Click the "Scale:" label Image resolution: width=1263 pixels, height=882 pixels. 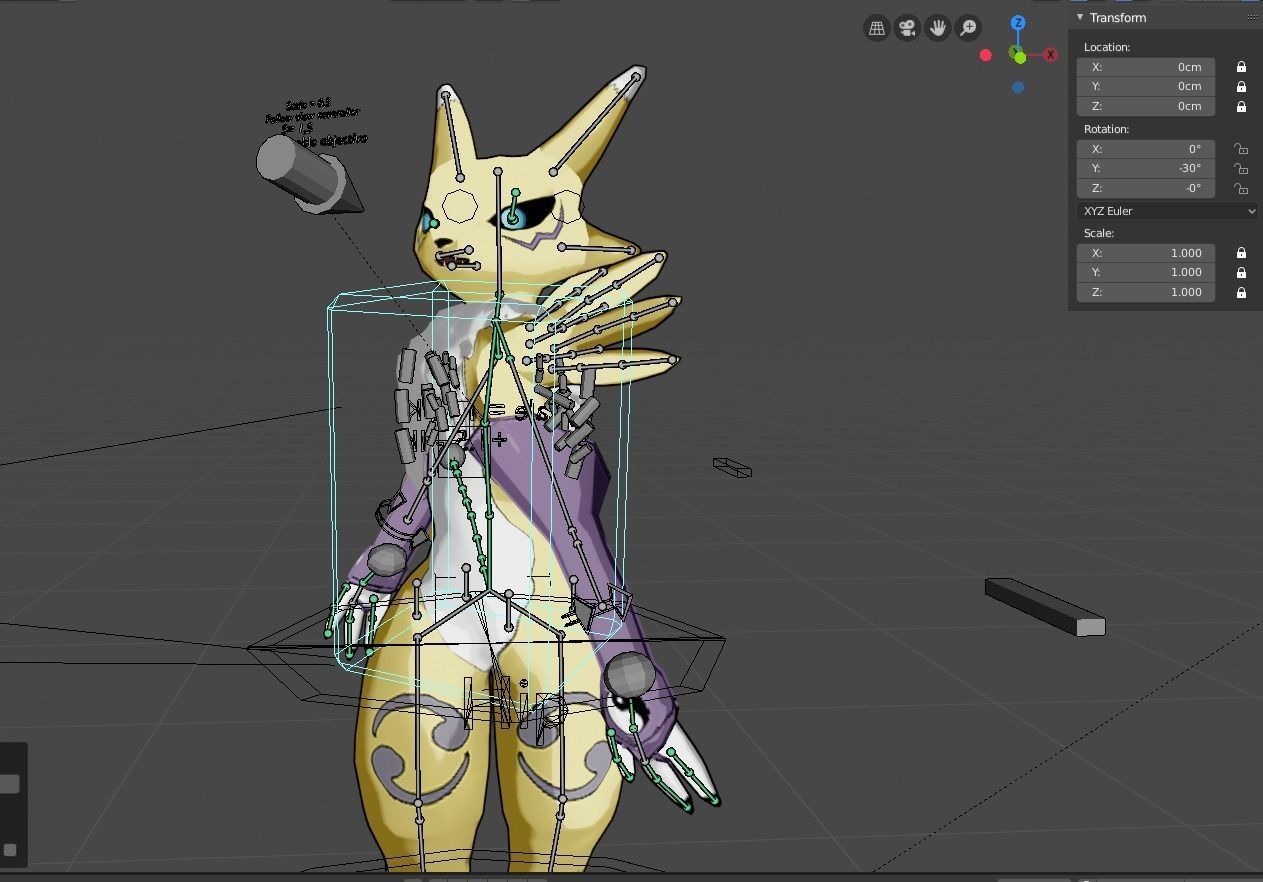(x=1099, y=233)
